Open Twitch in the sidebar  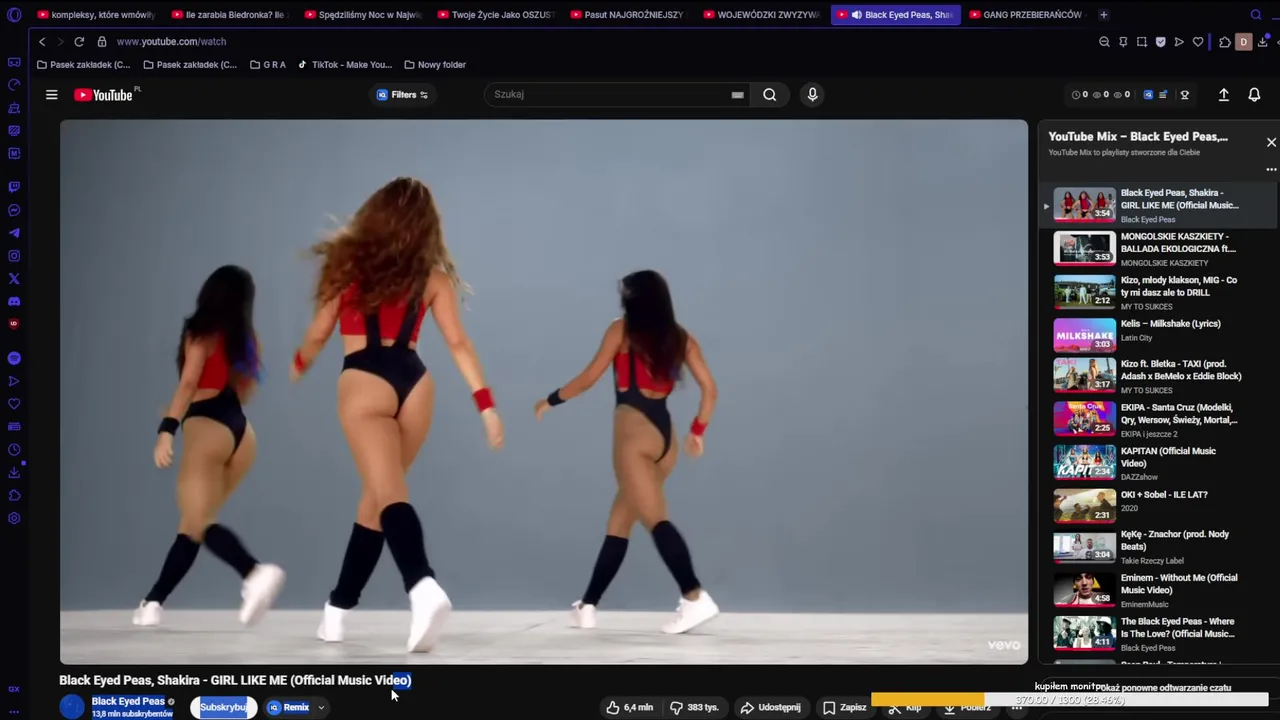(x=14, y=187)
